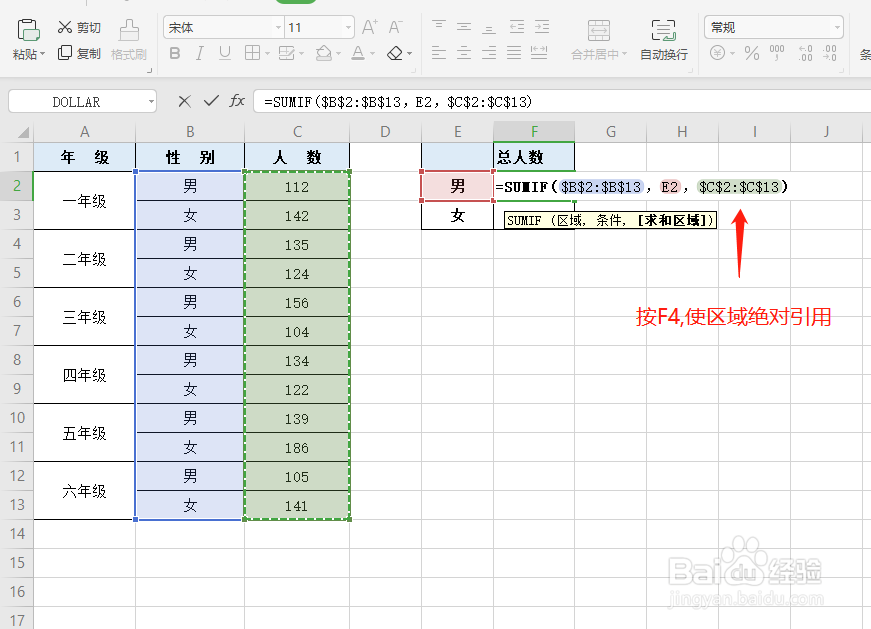
Task: Increase font size with the A+ icon
Action: (x=369, y=27)
